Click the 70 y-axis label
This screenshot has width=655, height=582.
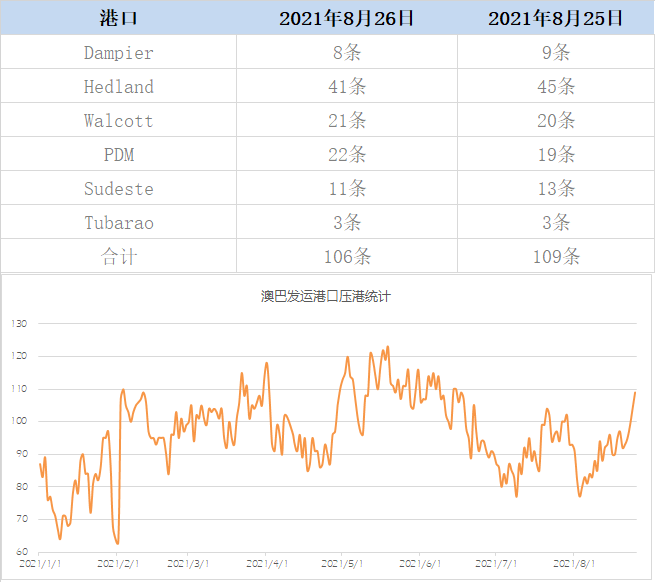pyautogui.click(x=22, y=519)
